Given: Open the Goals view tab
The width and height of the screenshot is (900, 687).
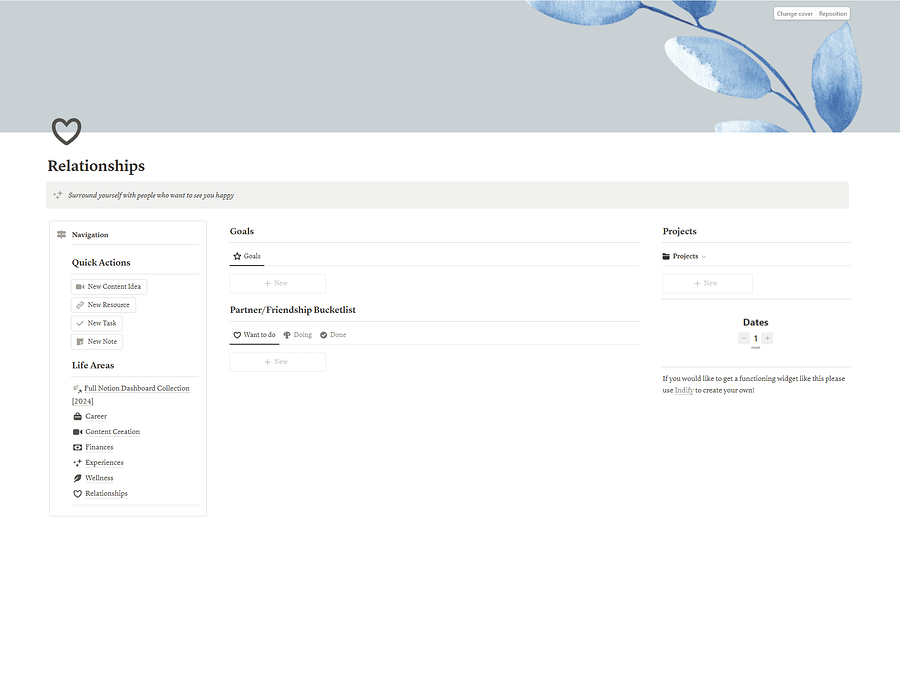Looking at the screenshot, I should click(x=247, y=256).
